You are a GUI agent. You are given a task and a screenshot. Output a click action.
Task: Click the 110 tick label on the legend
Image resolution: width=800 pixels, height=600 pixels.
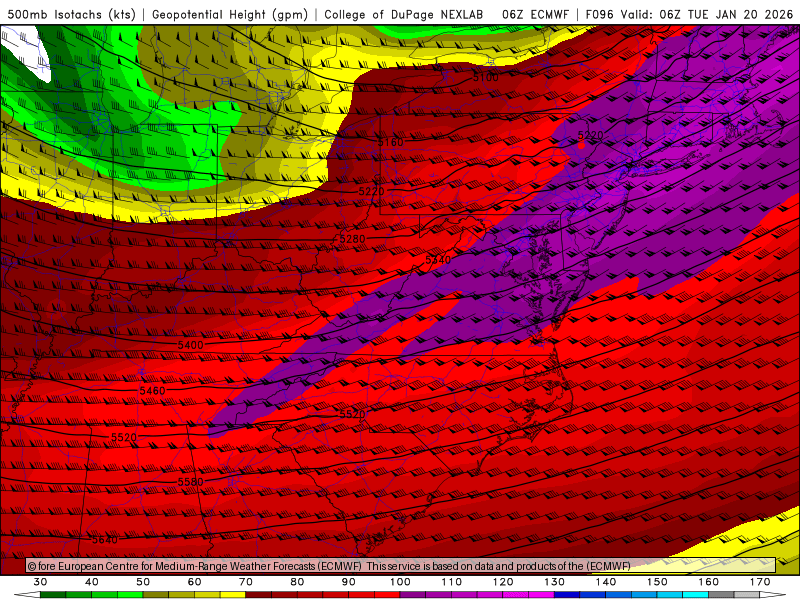point(452,582)
